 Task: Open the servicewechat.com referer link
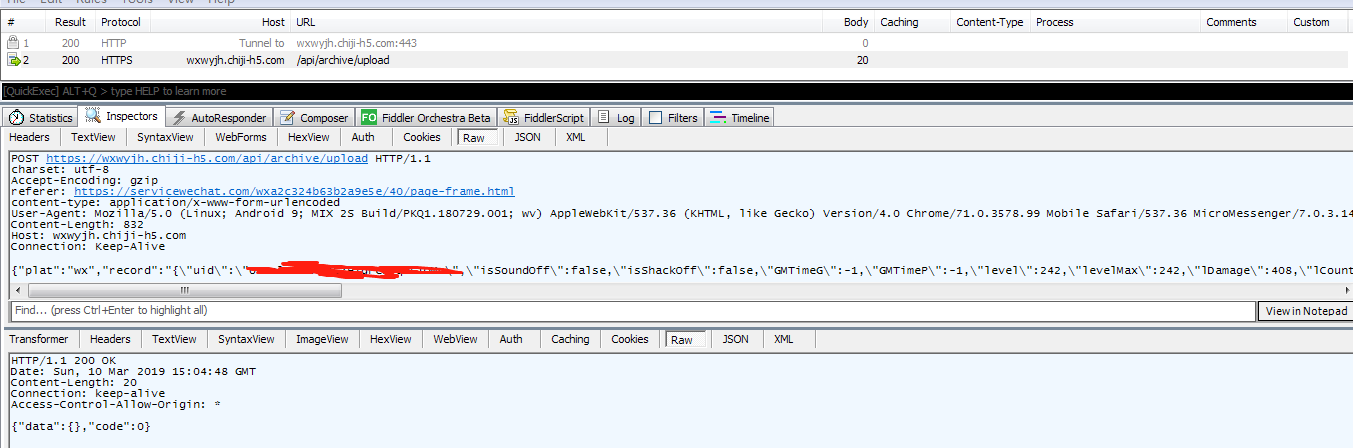294,191
